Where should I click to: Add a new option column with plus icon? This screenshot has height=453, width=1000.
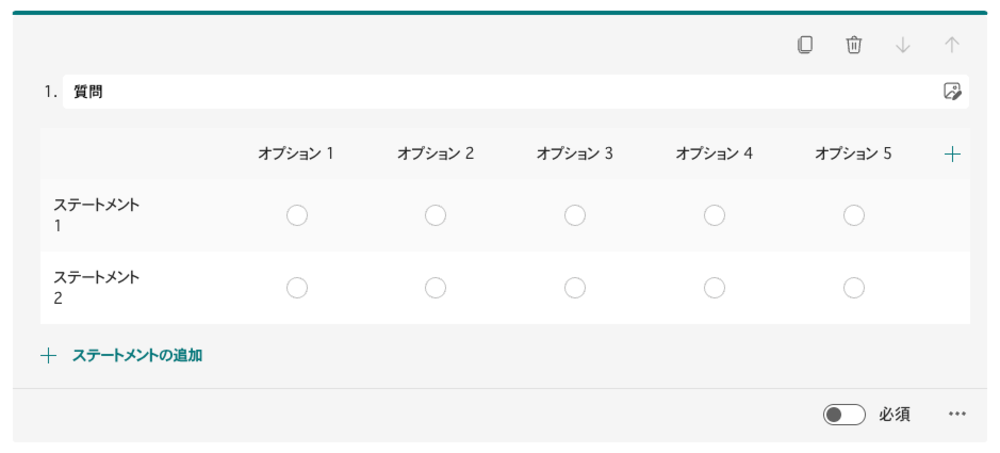(x=952, y=154)
